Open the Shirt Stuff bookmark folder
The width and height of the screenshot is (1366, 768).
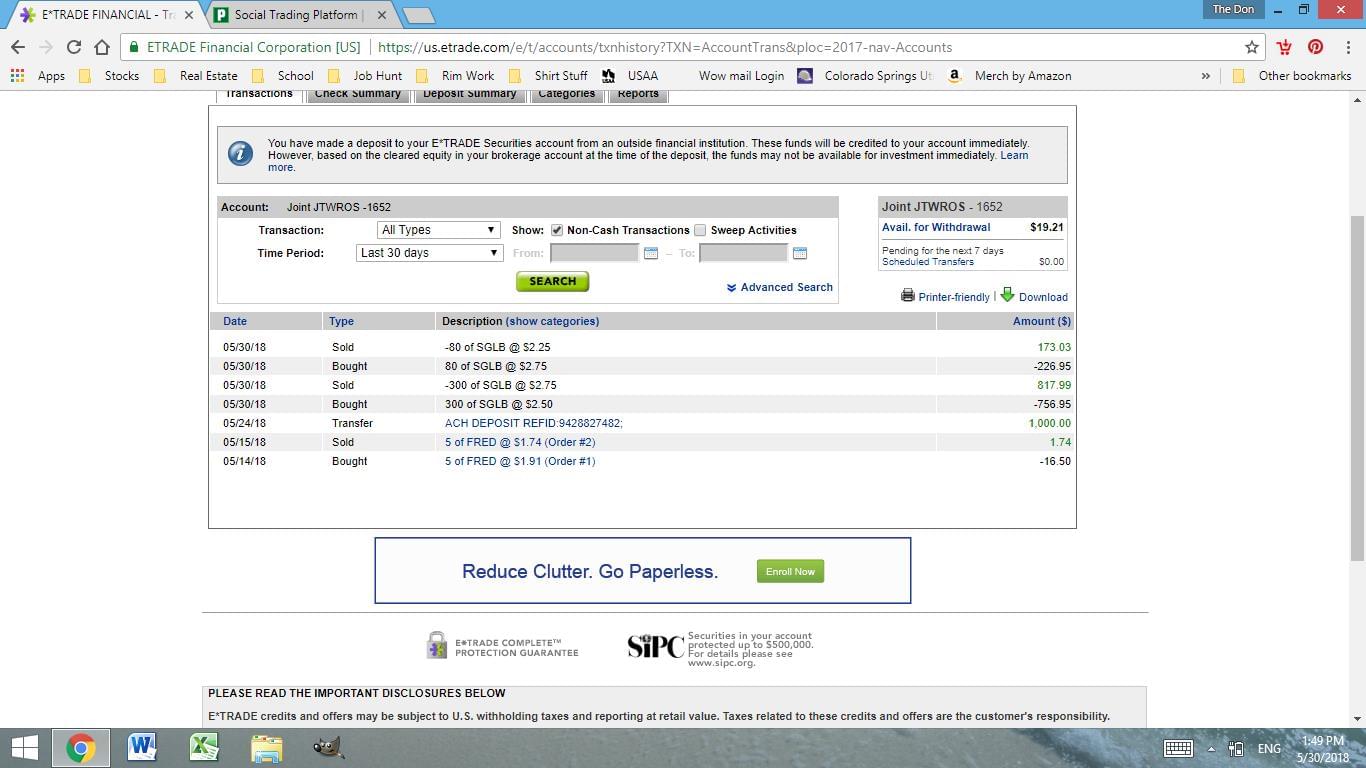pyautogui.click(x=547, y=76)
